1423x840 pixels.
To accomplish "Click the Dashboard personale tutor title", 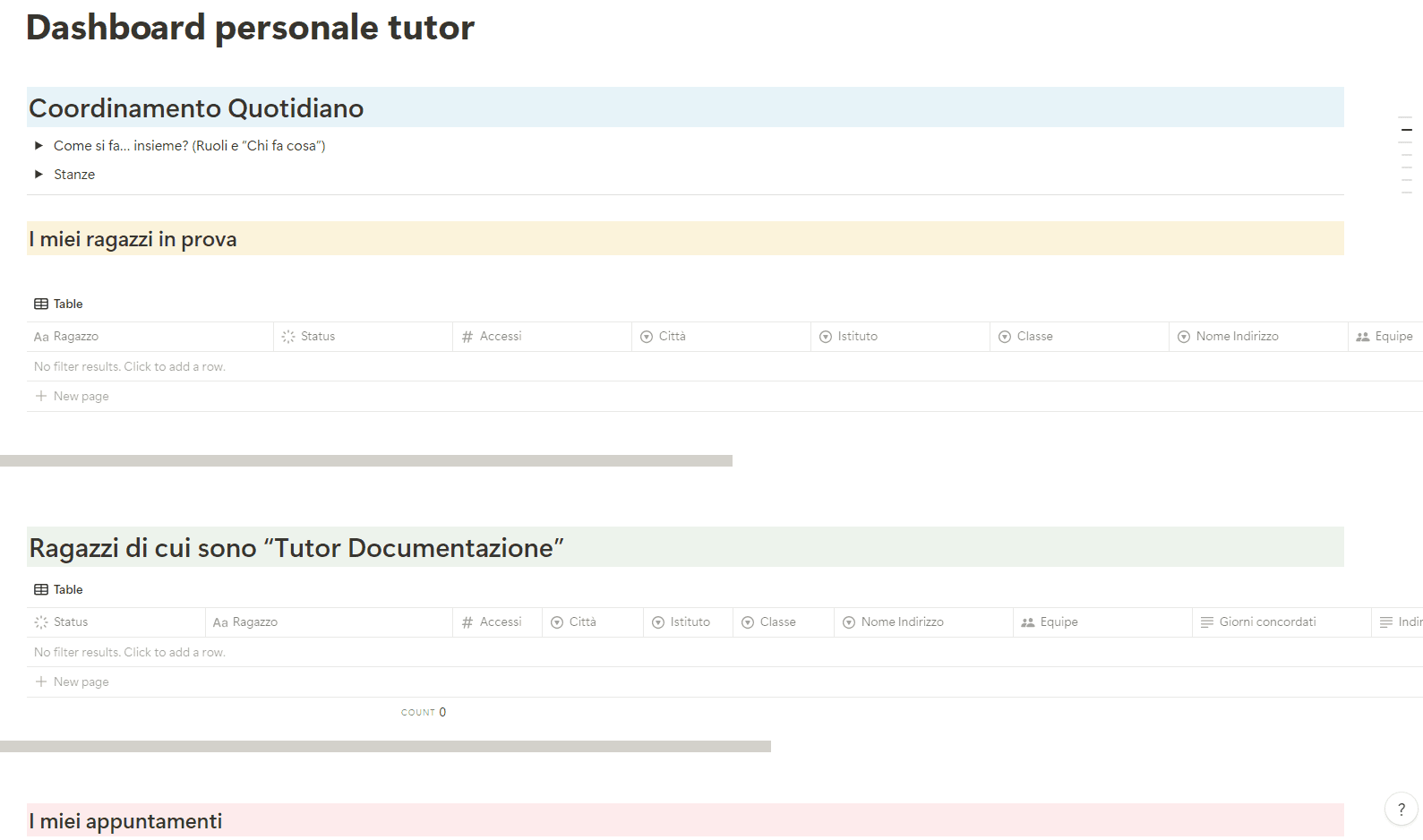I will point(250,28).
